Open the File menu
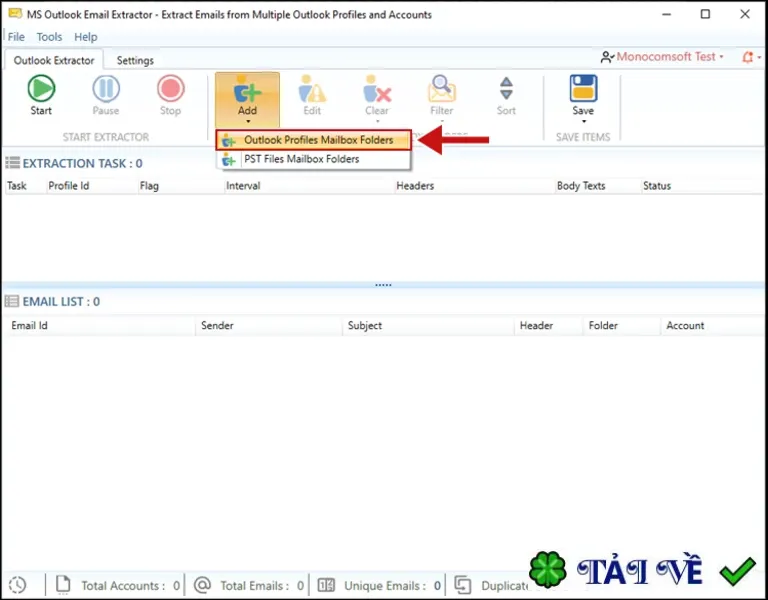Screen dimensions: 768x600 click(16, 37)
